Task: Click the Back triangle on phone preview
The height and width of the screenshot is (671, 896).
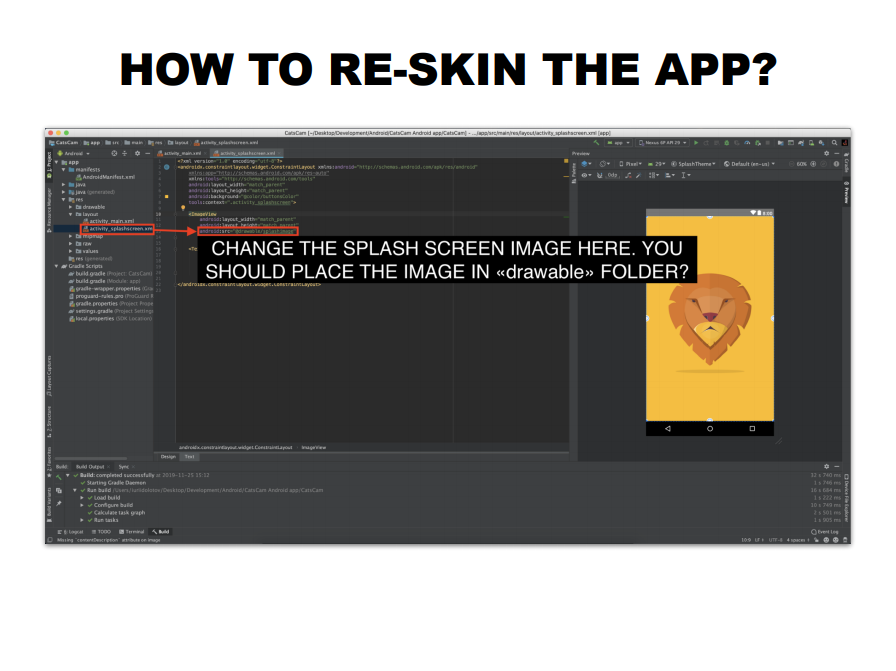Action: (x=667, y=429)
